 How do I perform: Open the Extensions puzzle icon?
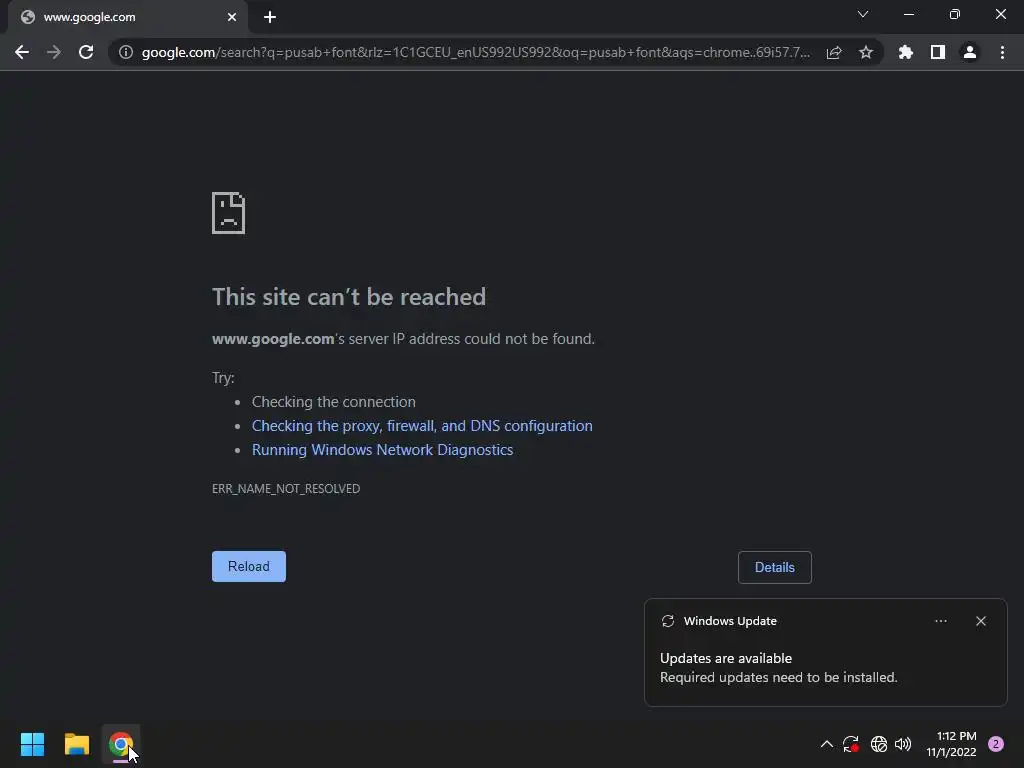906,52
